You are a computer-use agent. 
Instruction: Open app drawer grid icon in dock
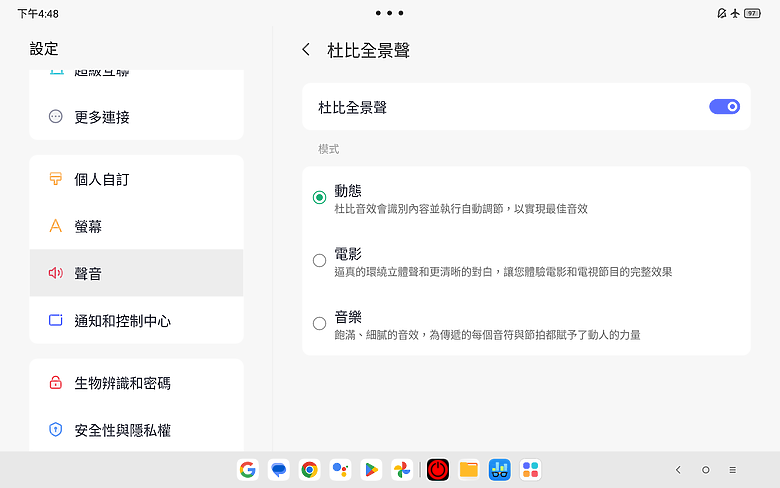pos(530,470)
